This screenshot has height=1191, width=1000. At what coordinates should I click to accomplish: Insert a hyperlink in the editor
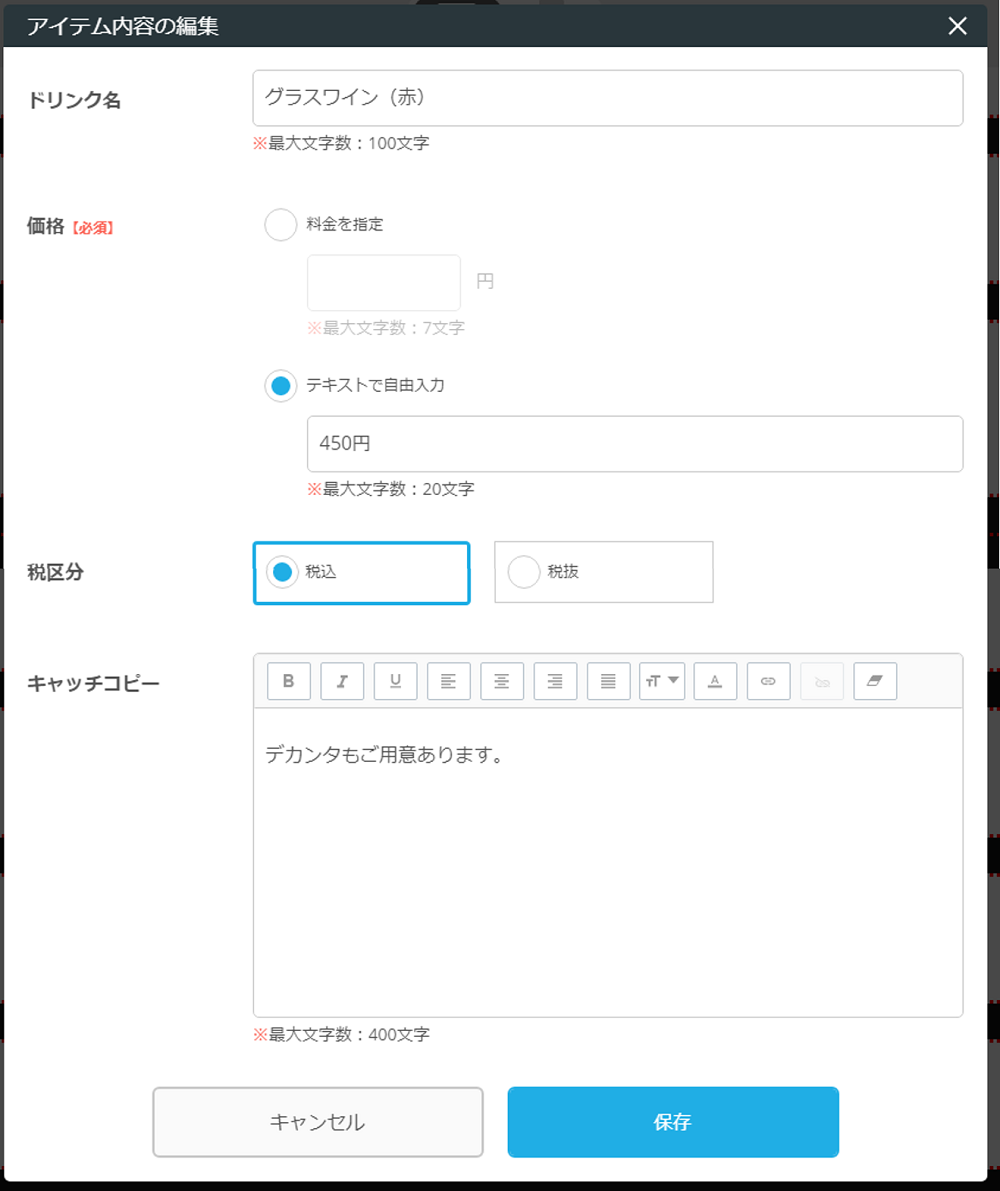768,681
